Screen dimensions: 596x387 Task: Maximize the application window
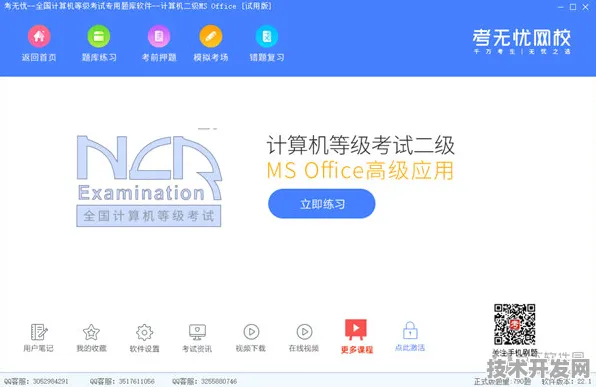(x=573, y=7)
